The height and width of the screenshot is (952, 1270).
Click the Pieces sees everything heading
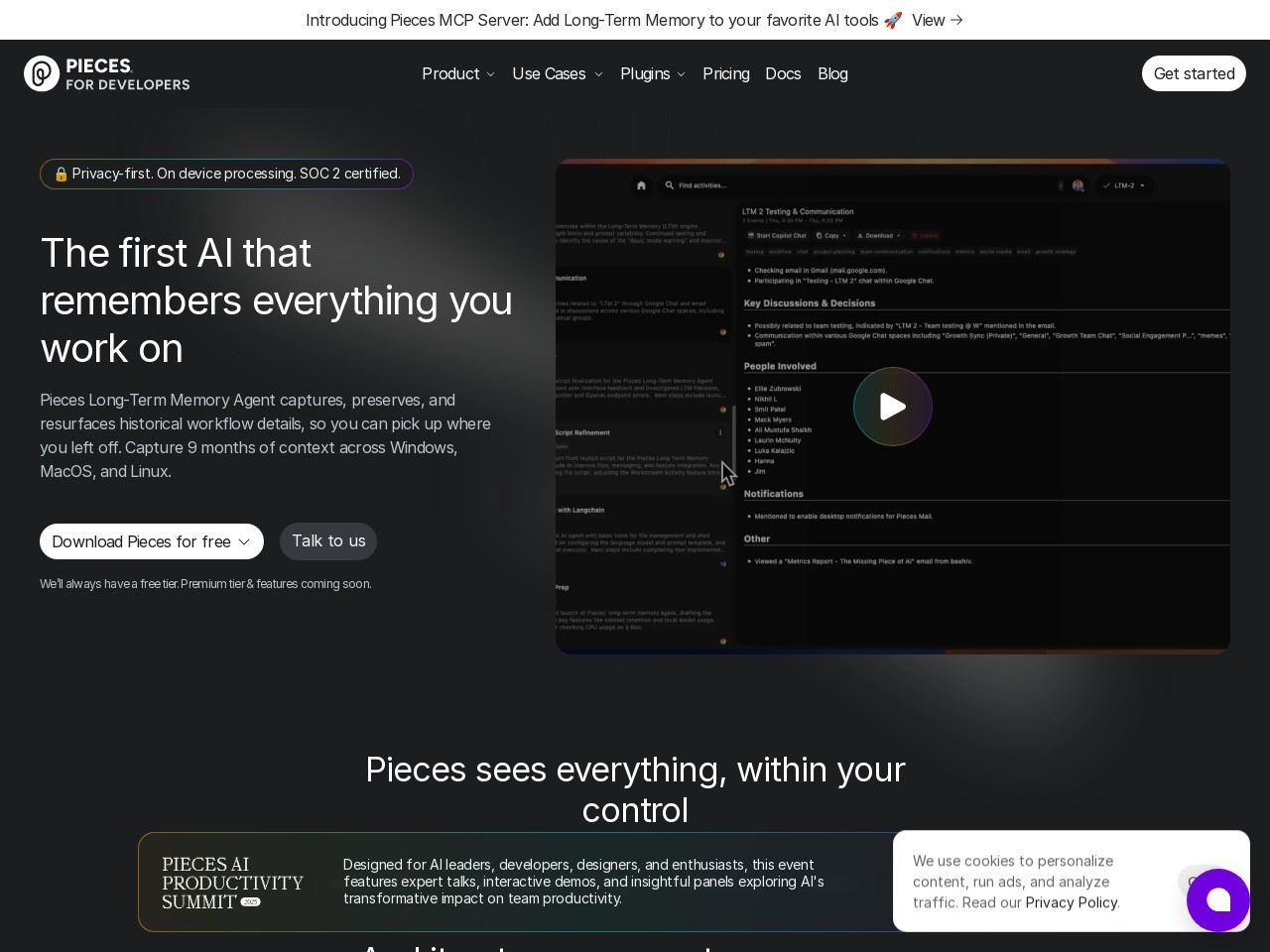[635, 789]
